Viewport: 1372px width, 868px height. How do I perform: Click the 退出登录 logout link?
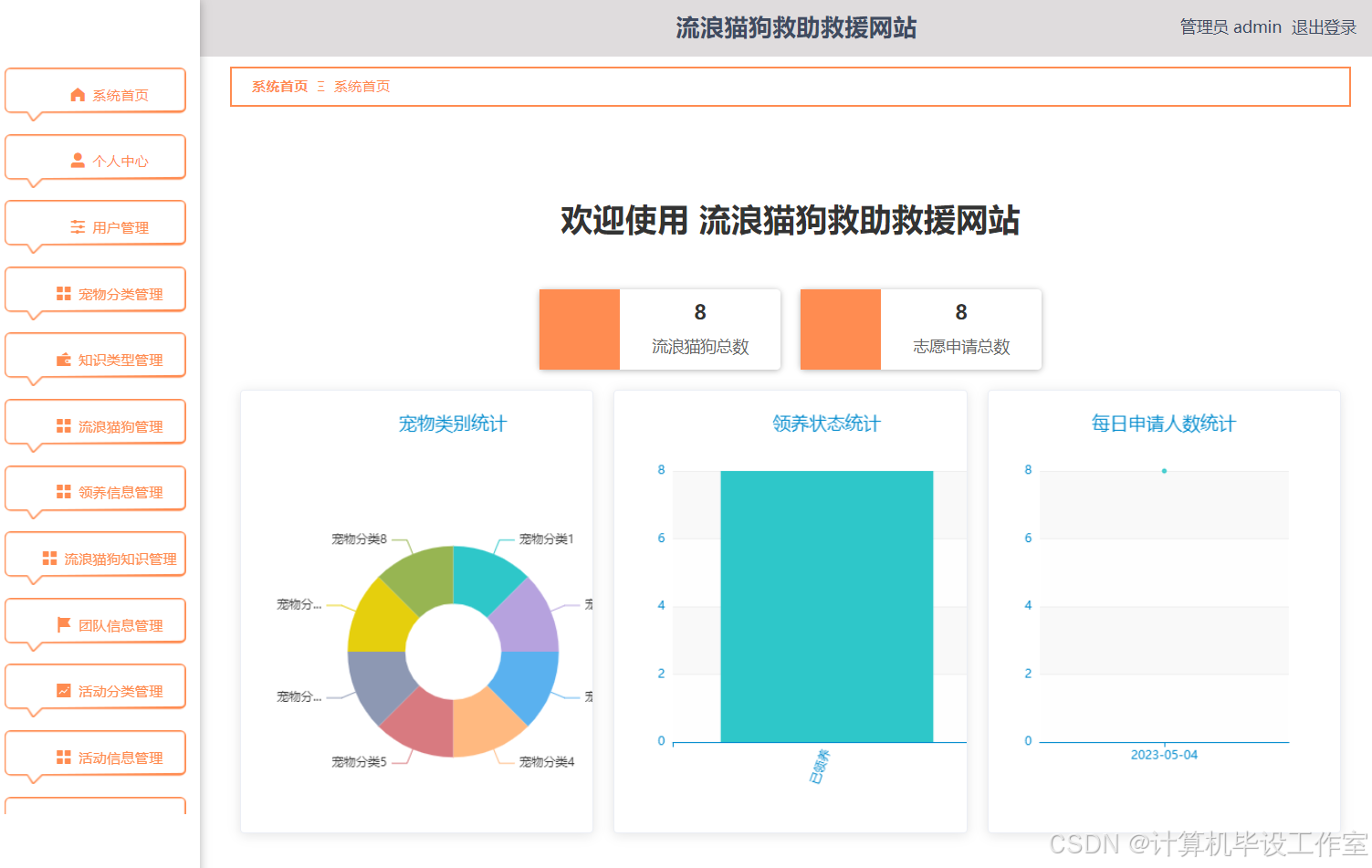[1324, 27]
